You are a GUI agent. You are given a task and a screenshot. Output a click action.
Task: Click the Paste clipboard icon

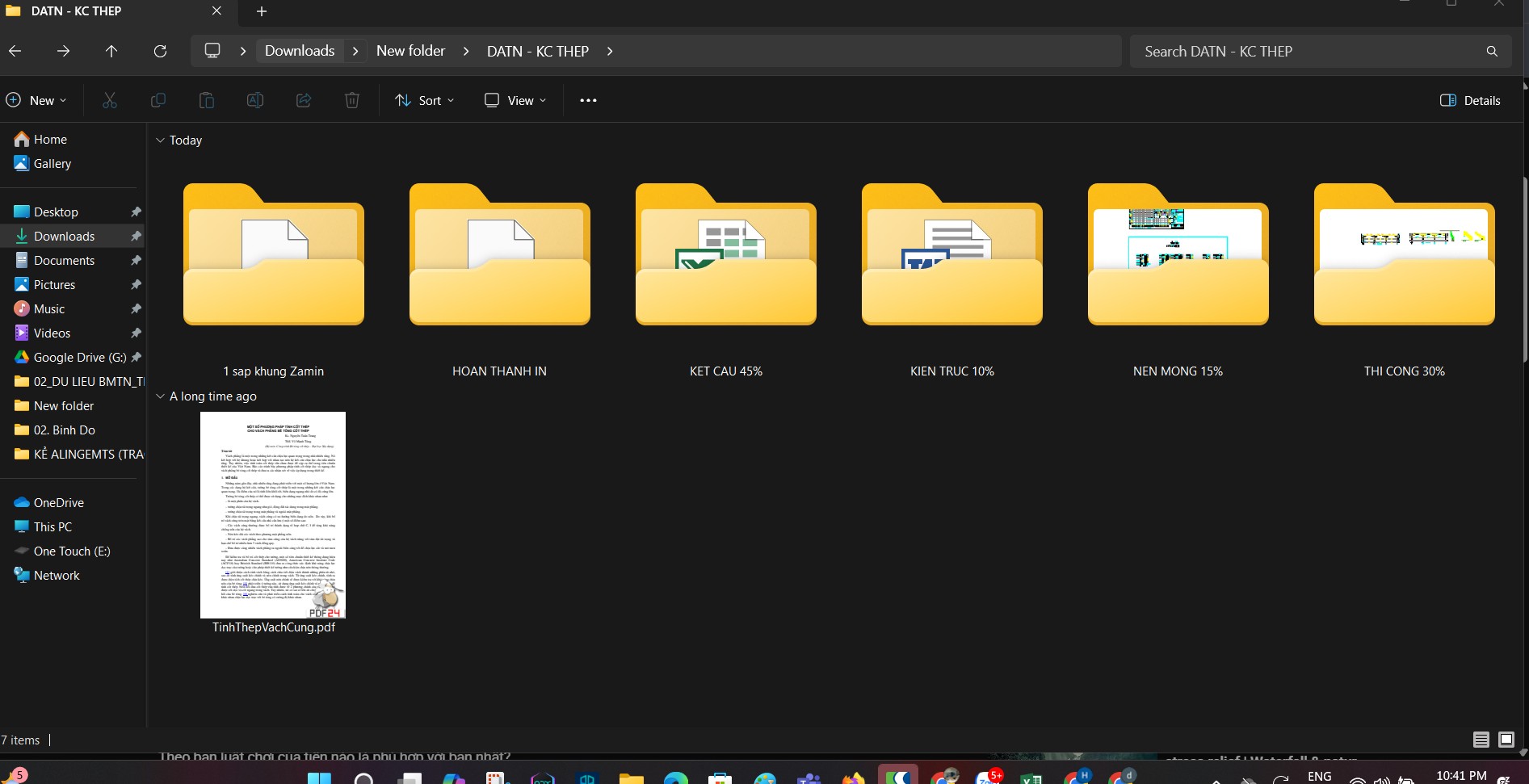click(207, 100)
